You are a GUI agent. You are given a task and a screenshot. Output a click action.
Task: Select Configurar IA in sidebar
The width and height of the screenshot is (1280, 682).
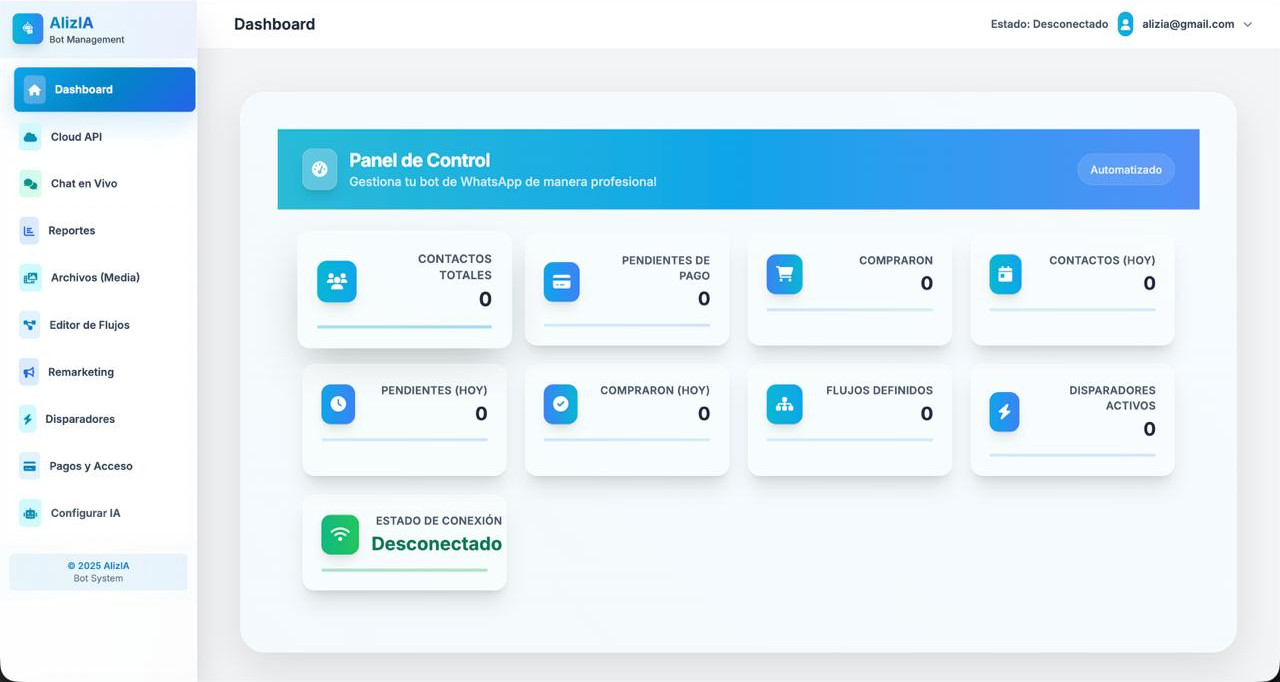click(x=85, y=513)
